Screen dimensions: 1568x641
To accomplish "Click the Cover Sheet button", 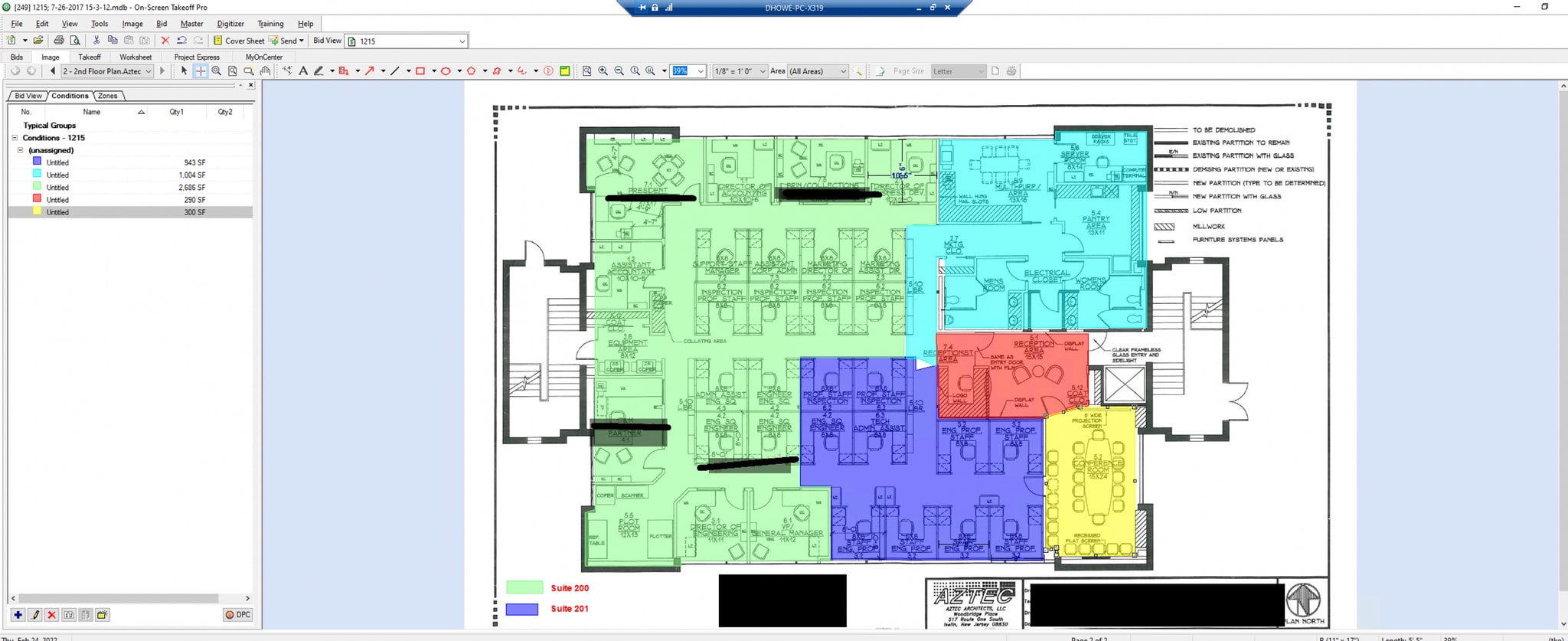I will [x=239, y=41].
